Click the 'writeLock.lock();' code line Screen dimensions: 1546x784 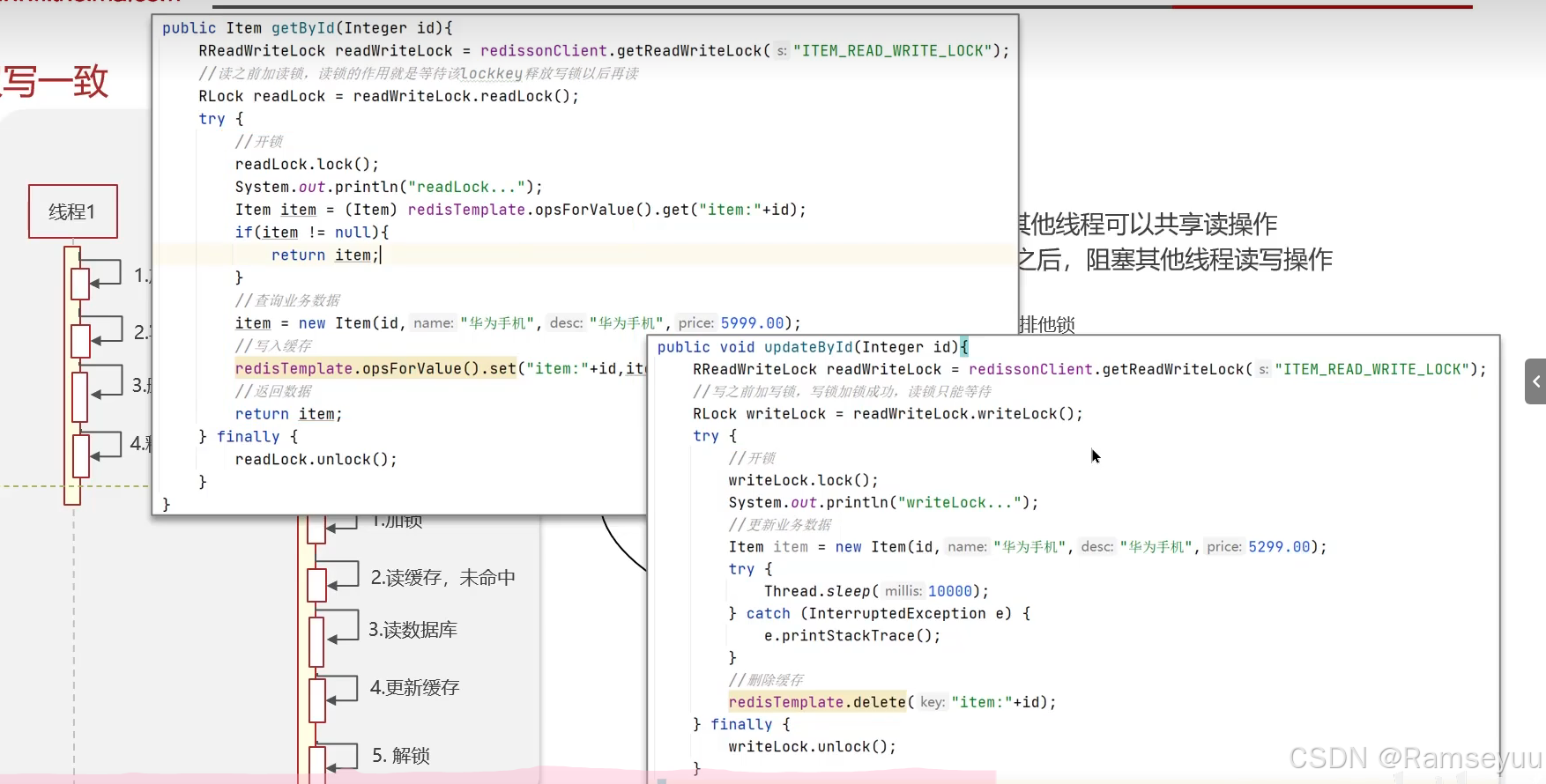(803, 480)
